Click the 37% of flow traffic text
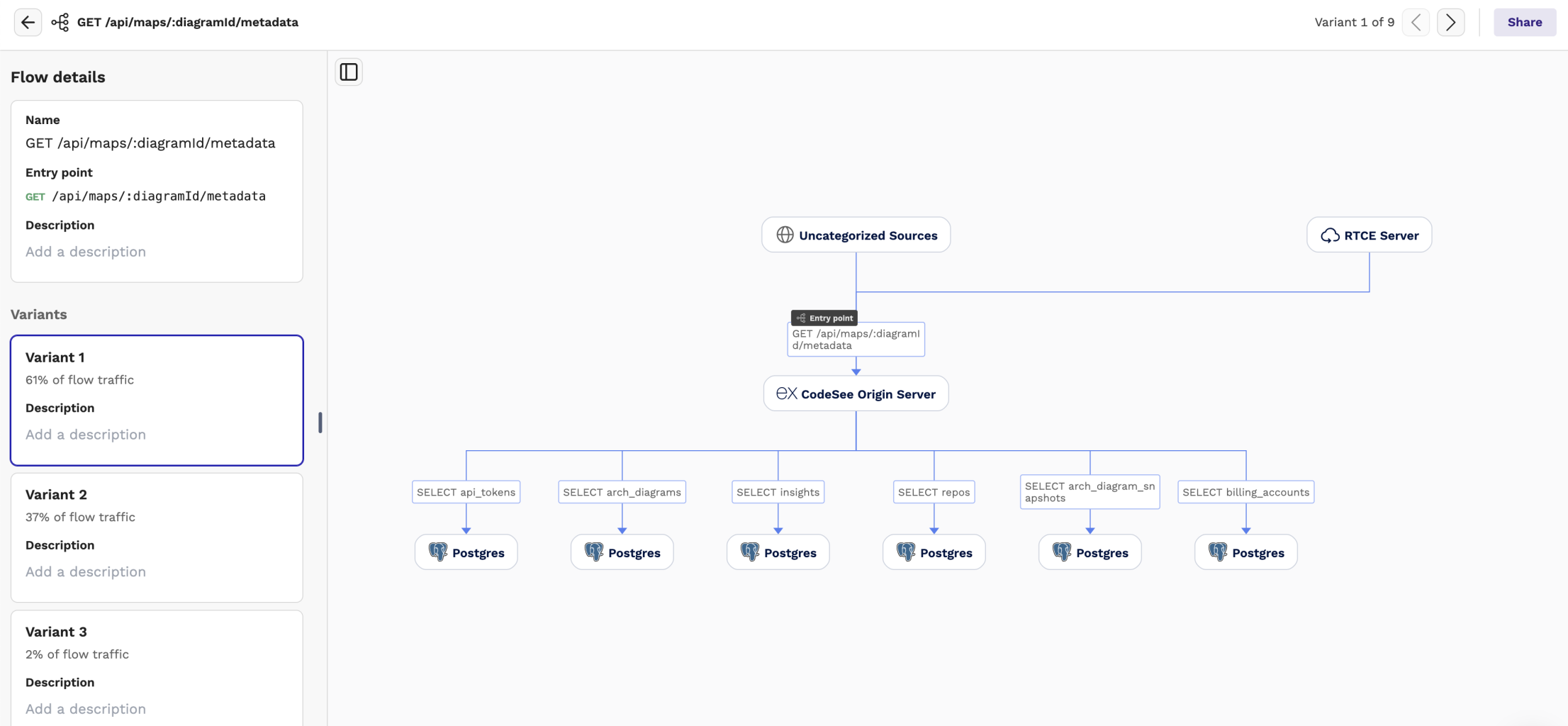Viewport: 1568px width, 726px height. point(80,517)
